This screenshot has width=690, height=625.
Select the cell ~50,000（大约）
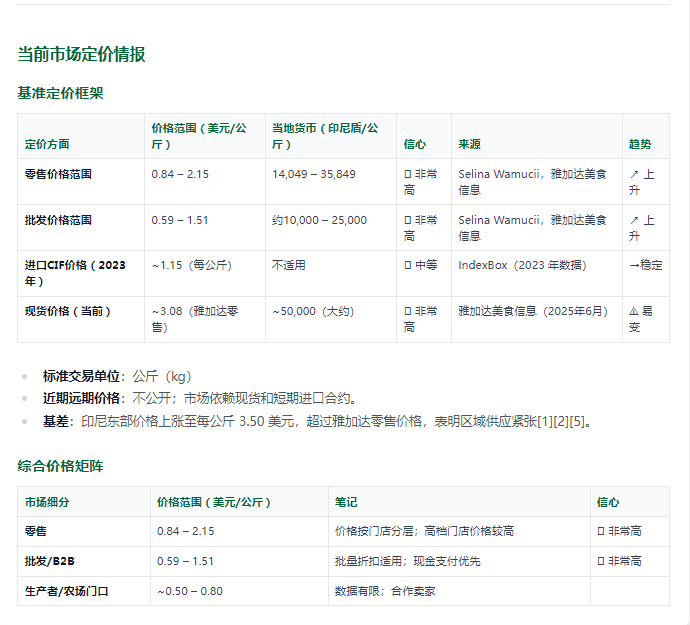point(313,311)
